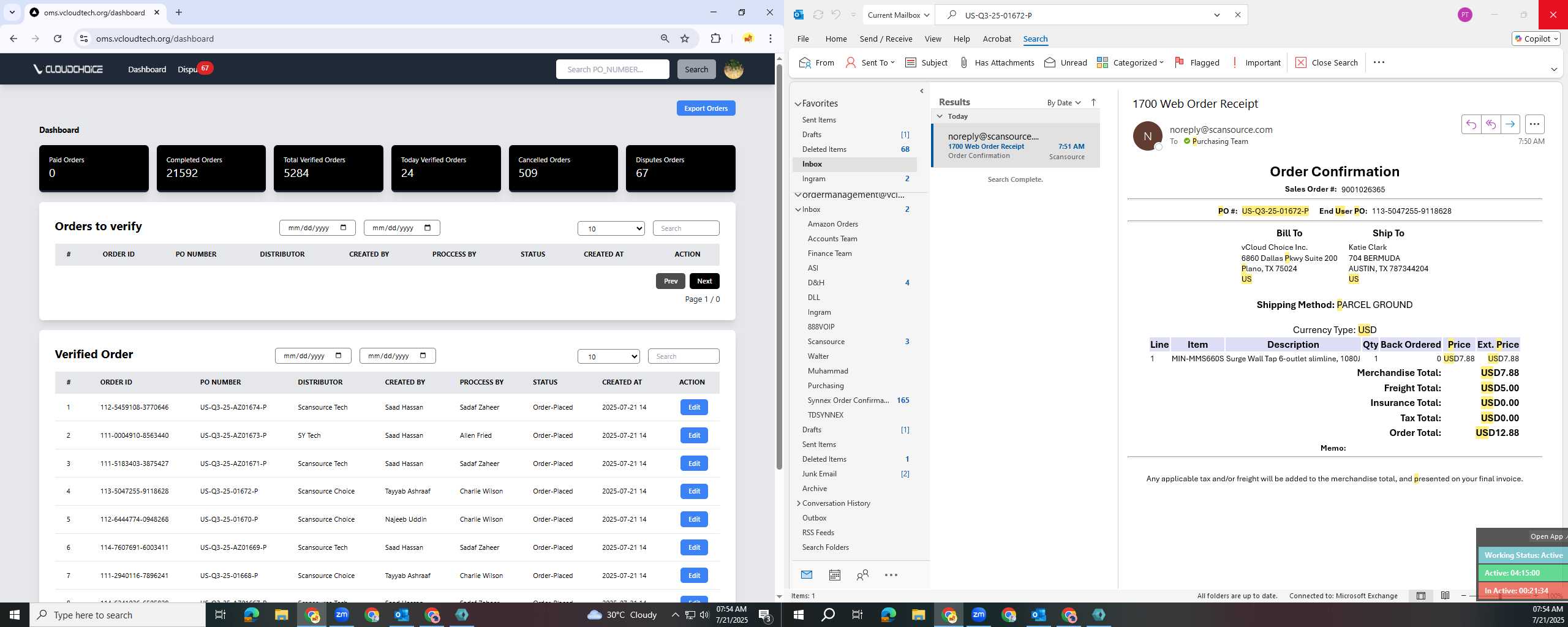The height and width of the screenshot is (627, 1568).
Task: Open By Date sort dropdown
Action: (1063, 103)
